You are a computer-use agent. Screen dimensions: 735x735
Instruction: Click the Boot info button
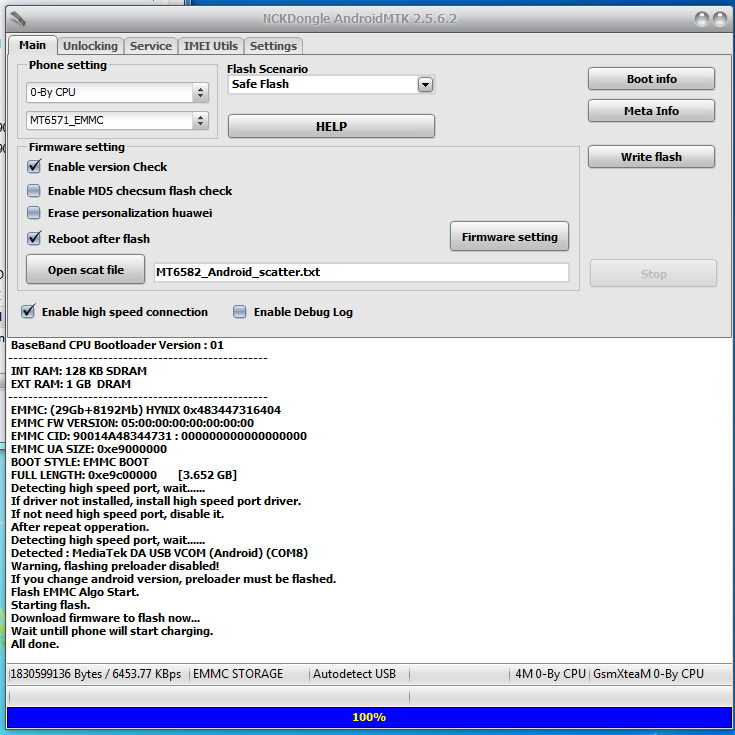click(652, 79)
